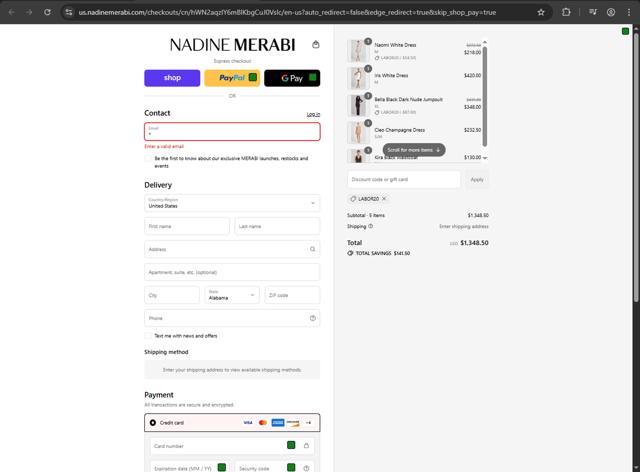Click the page vertical scrollbar
Screen dimensions: 640x472
(636, 167)
